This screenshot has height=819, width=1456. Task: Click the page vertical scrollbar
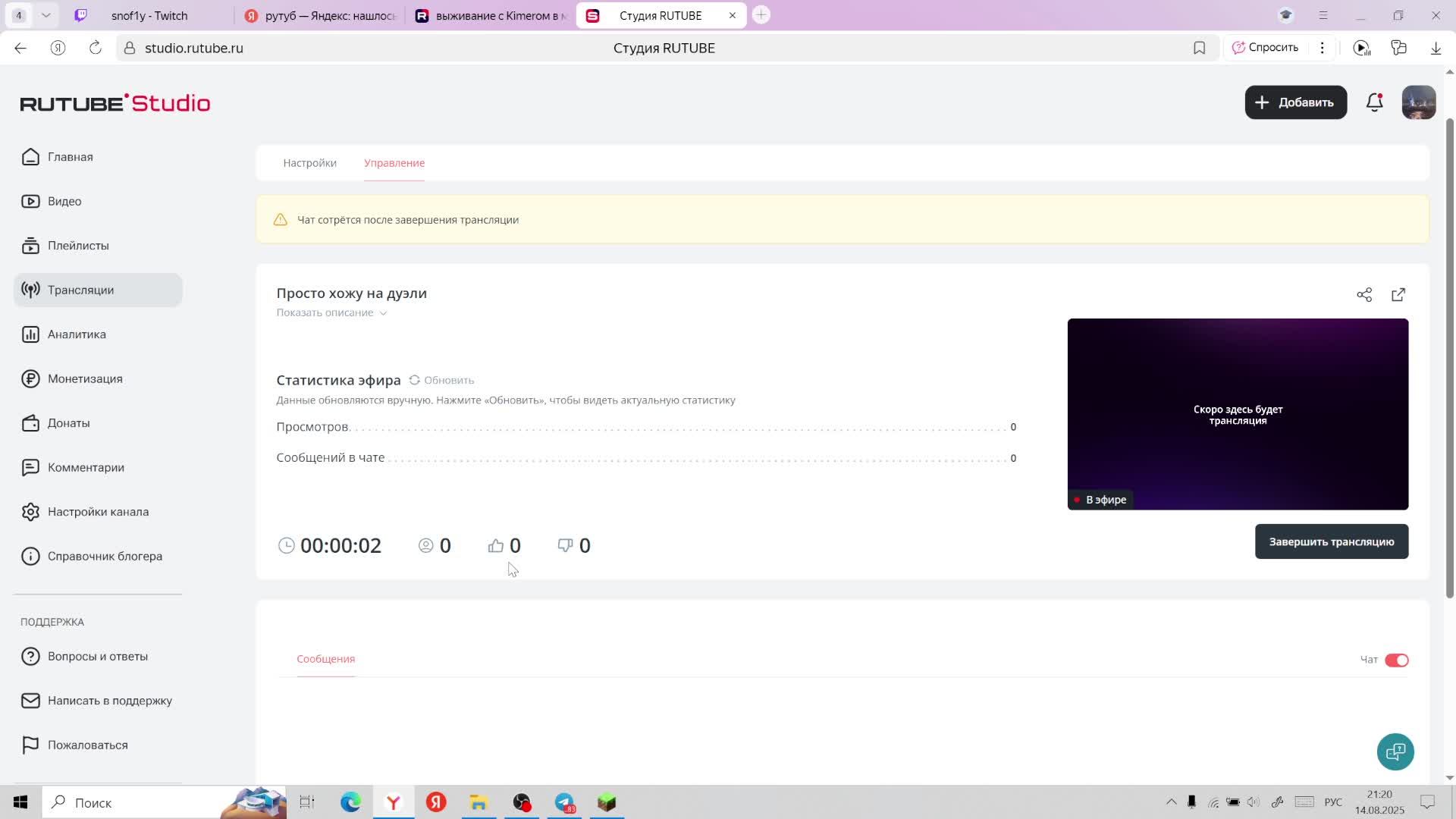(1450, 356)
